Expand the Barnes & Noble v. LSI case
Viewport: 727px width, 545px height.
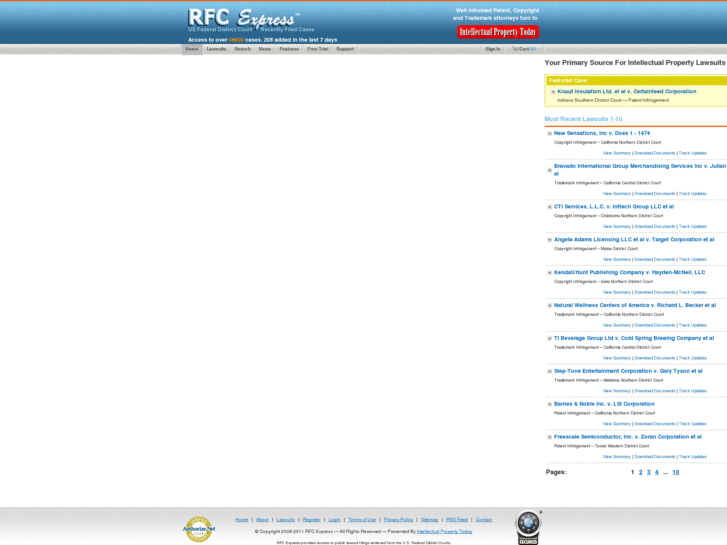click(x=549, y=404)
